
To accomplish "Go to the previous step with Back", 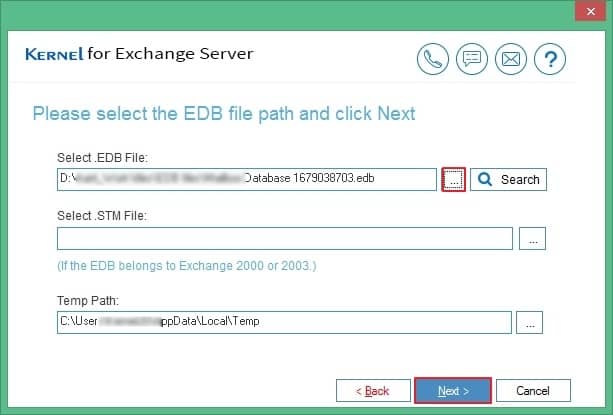I will point(373,390).
